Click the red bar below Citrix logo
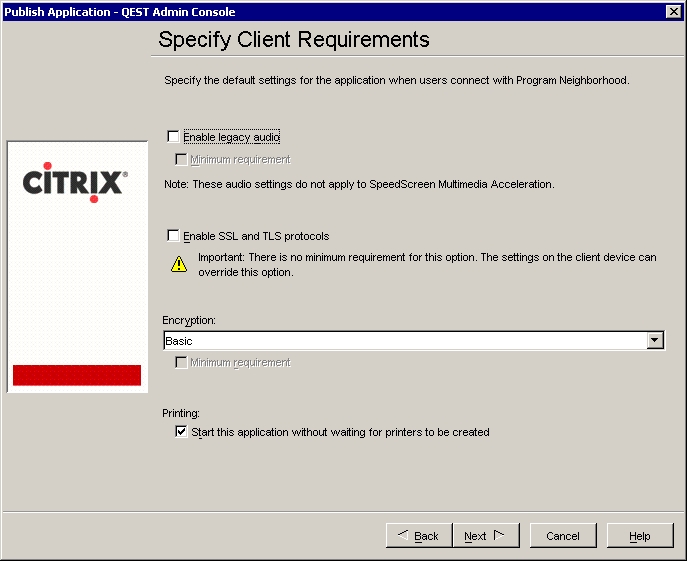Image resolution: width=687 pixels, height=561 pixels. [x=76, y=375]
